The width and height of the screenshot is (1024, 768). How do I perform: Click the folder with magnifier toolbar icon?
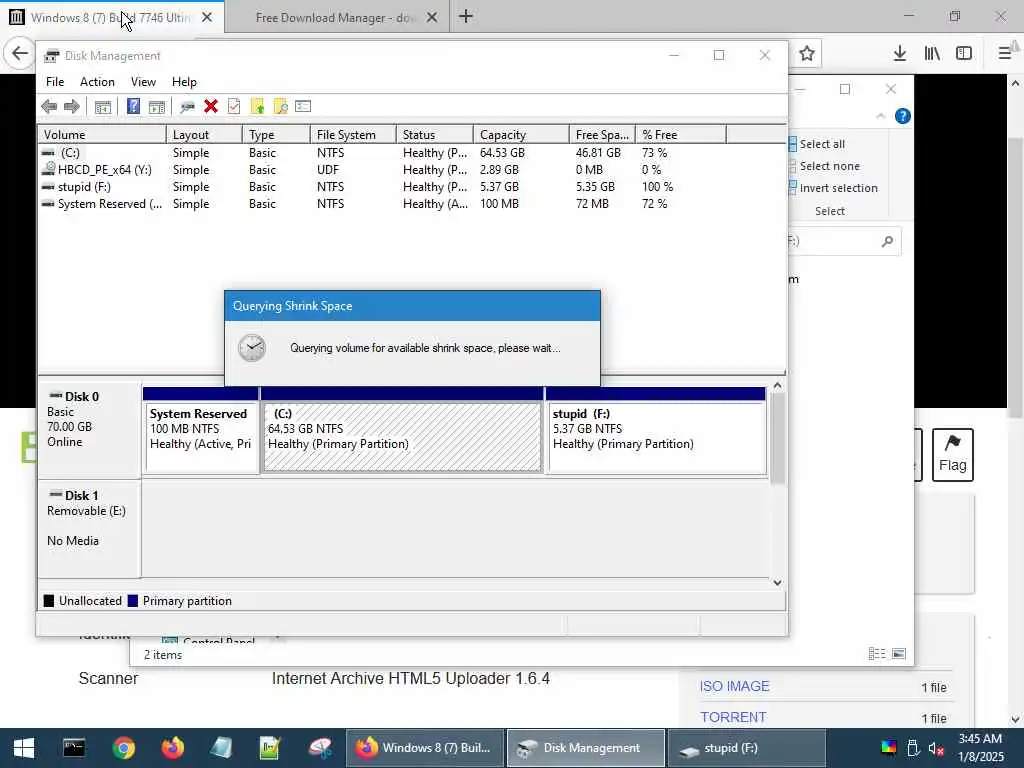tap(280, 106)
